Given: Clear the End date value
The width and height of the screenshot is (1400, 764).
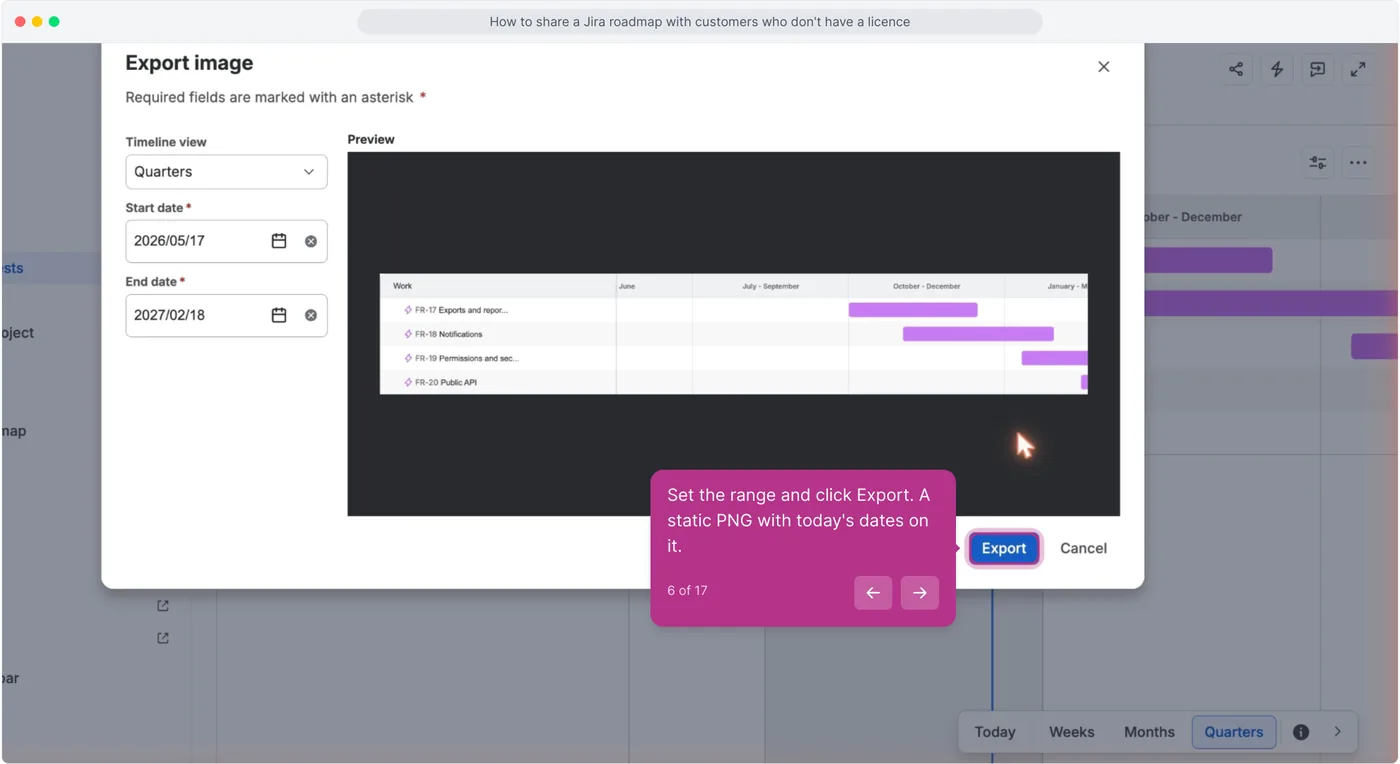Looking at the screenshot, I should click(311, 315).
